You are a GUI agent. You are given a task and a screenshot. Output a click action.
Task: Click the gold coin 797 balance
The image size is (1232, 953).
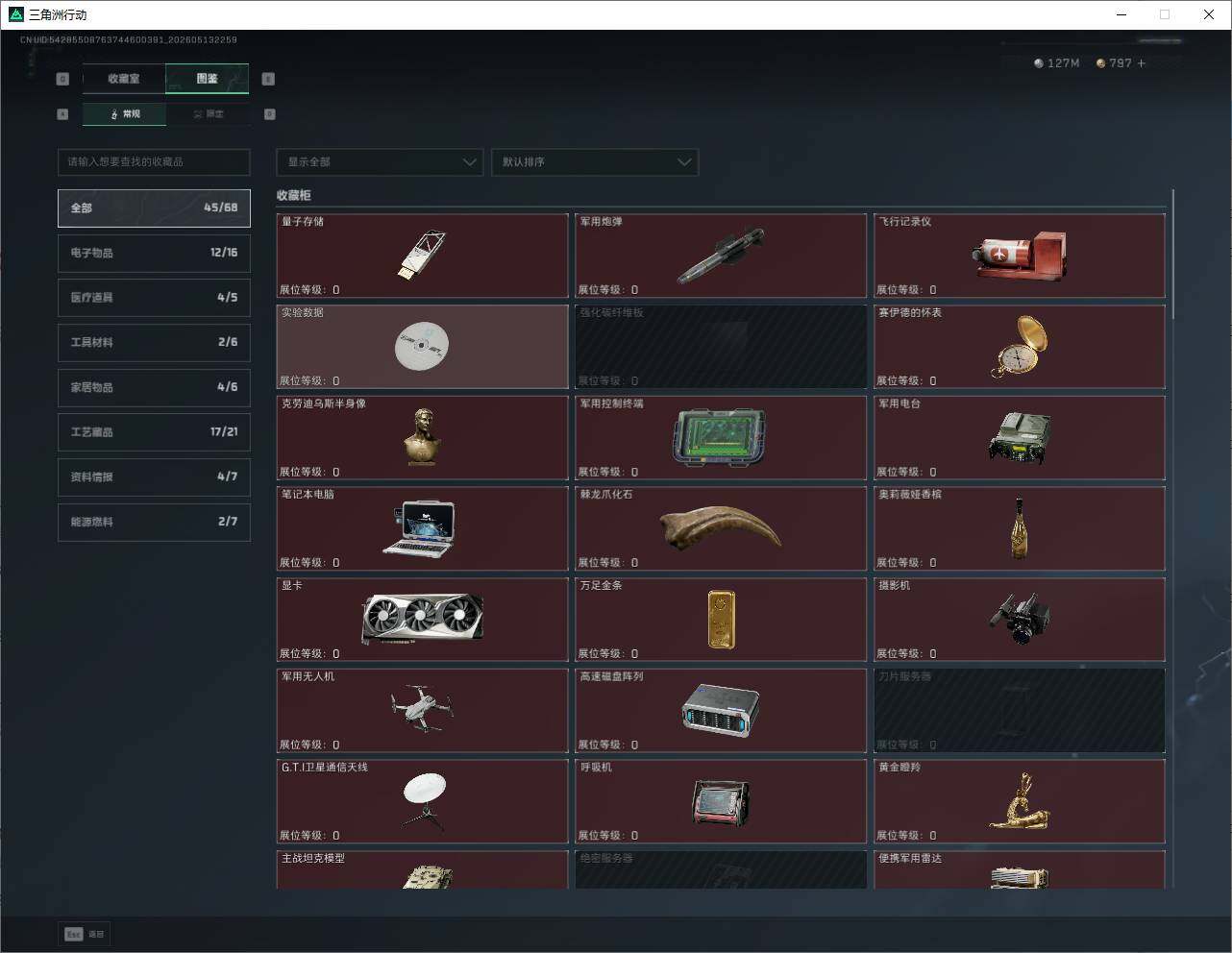coord(1115,63)
